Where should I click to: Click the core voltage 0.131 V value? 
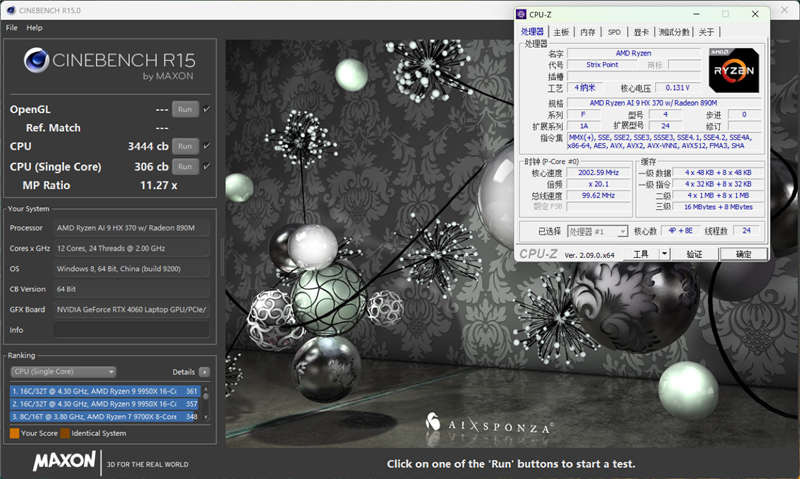678,88
